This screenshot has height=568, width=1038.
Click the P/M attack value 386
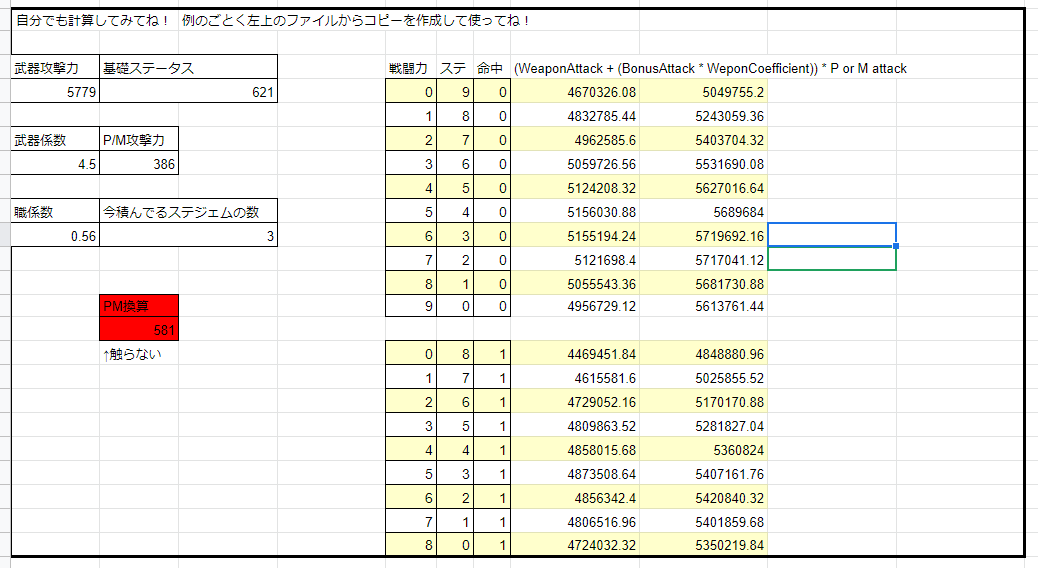point(139,164)
